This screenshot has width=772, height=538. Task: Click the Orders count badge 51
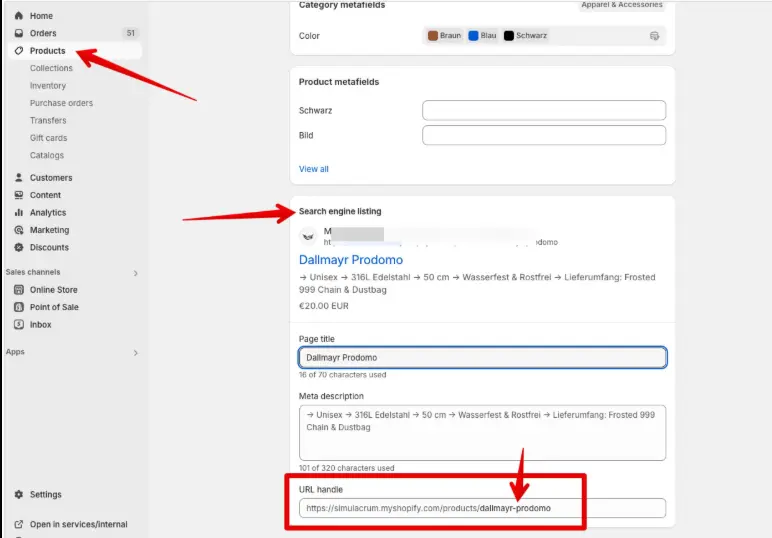click(130, 33)
